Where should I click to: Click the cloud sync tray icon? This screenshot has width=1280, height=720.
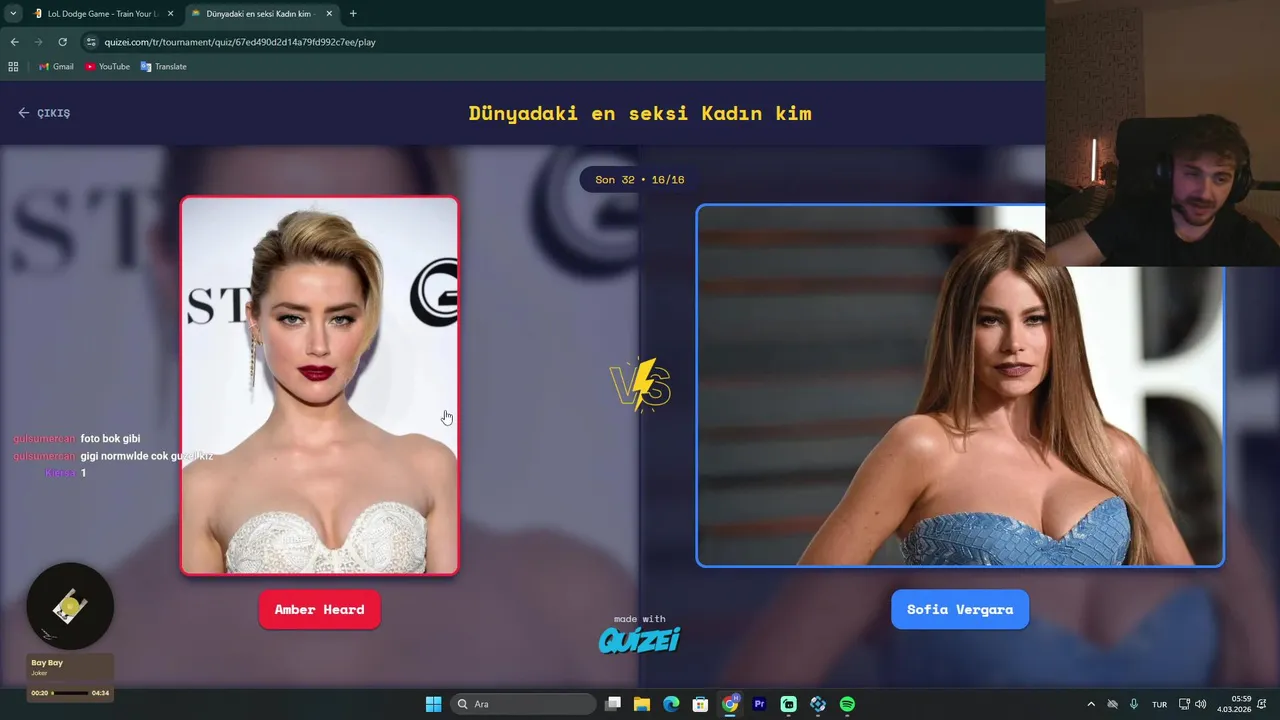pos(1112,704)
